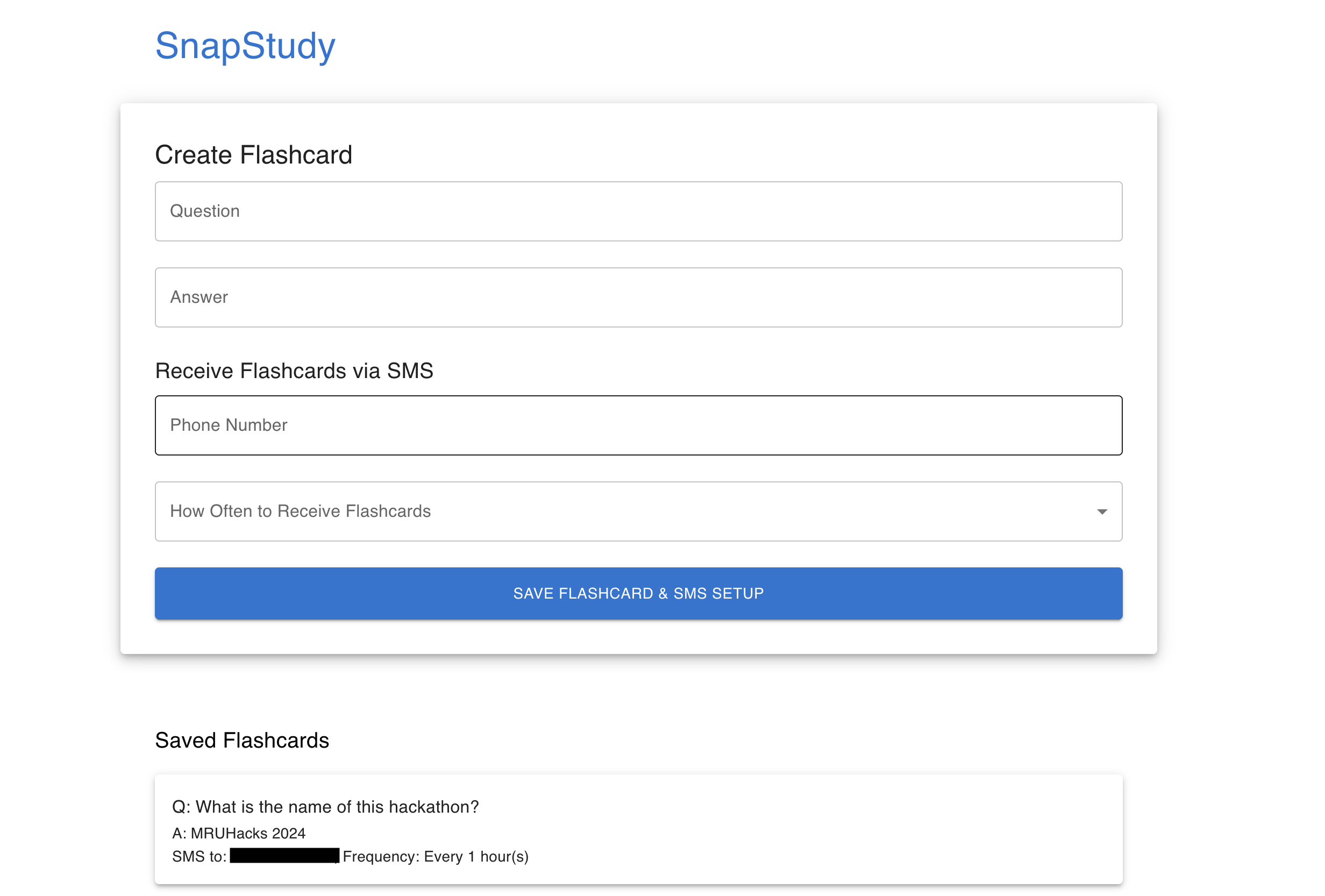Viewport: 1325px width, 896px height.
Task: Focus the Question input field
Action: [638, 211]
